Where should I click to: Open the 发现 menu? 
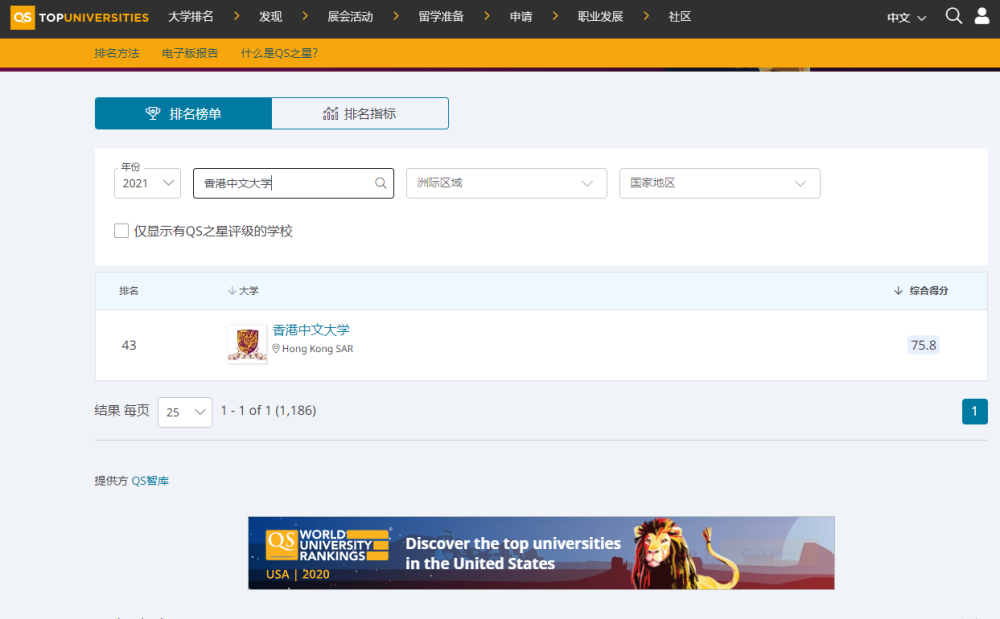(270, 17)
